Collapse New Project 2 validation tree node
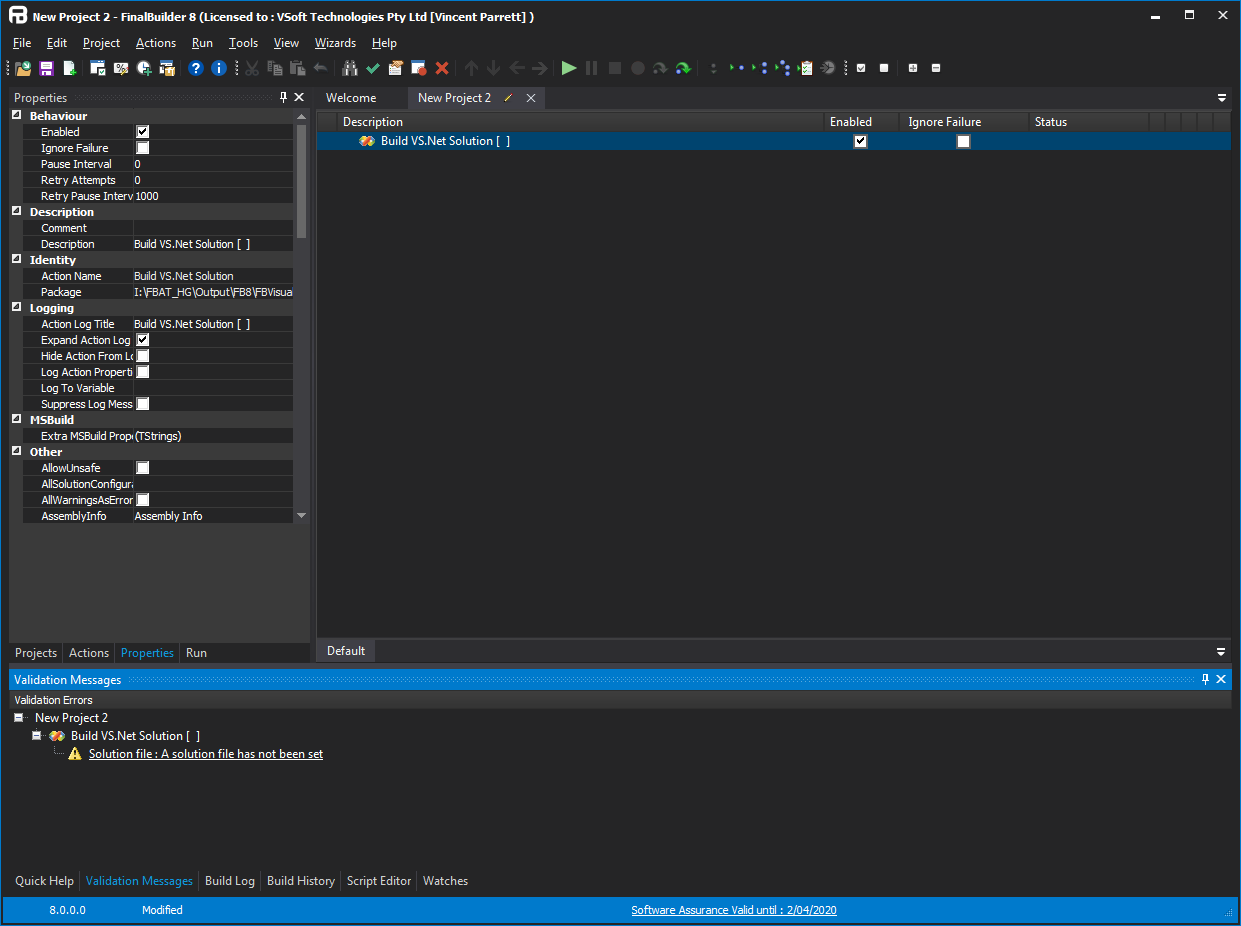Screen dimensions: 1241x926 19,718
